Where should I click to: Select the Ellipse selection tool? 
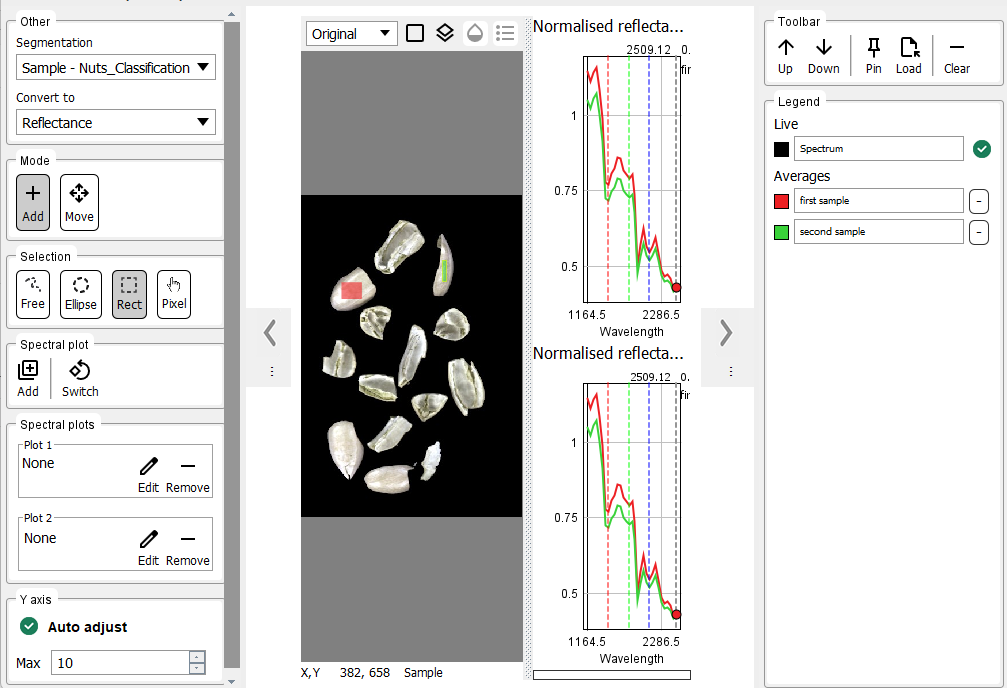click(x=81, y=294)
